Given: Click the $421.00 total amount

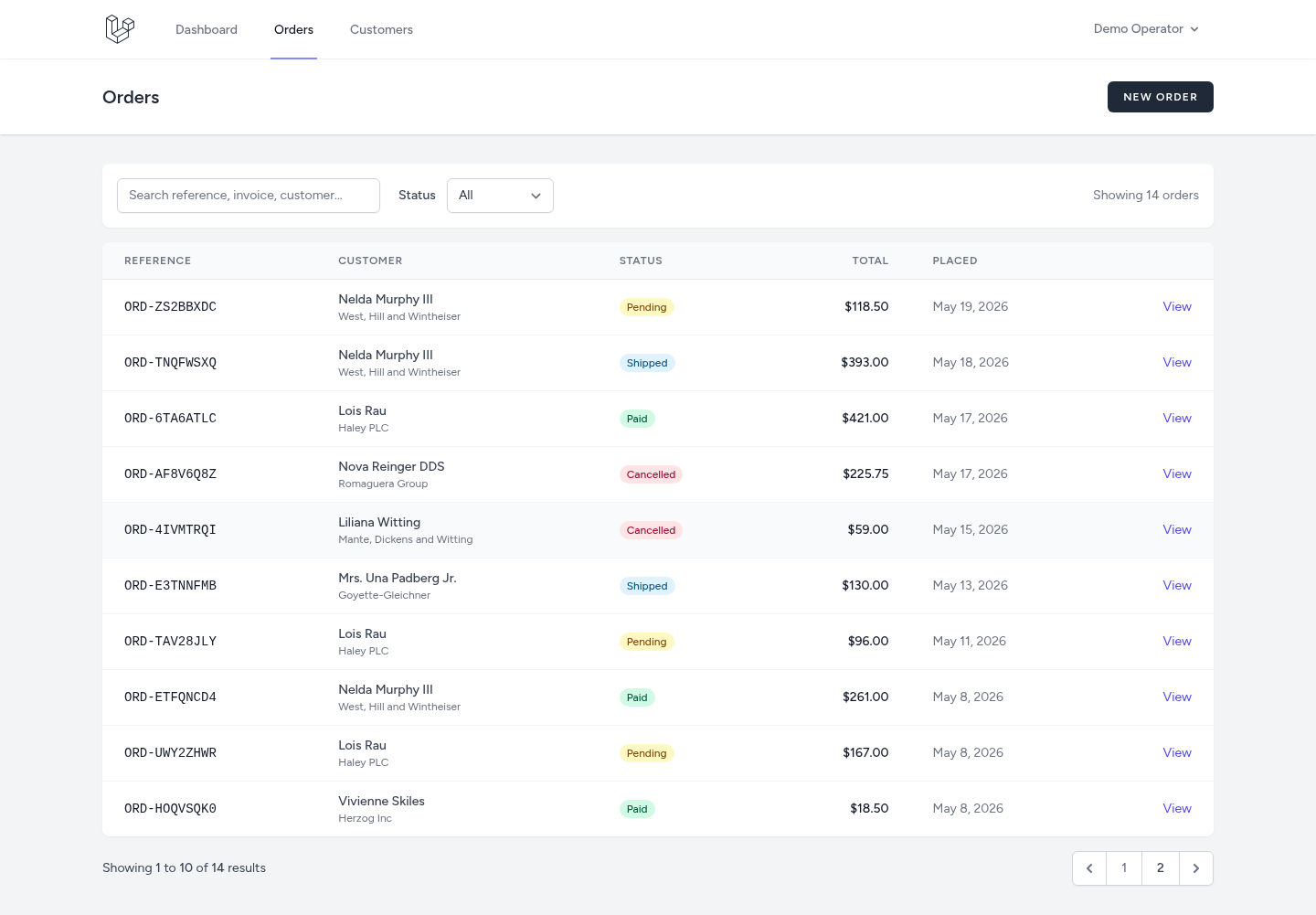Looking at the screenshot, I should coord(865,419).
